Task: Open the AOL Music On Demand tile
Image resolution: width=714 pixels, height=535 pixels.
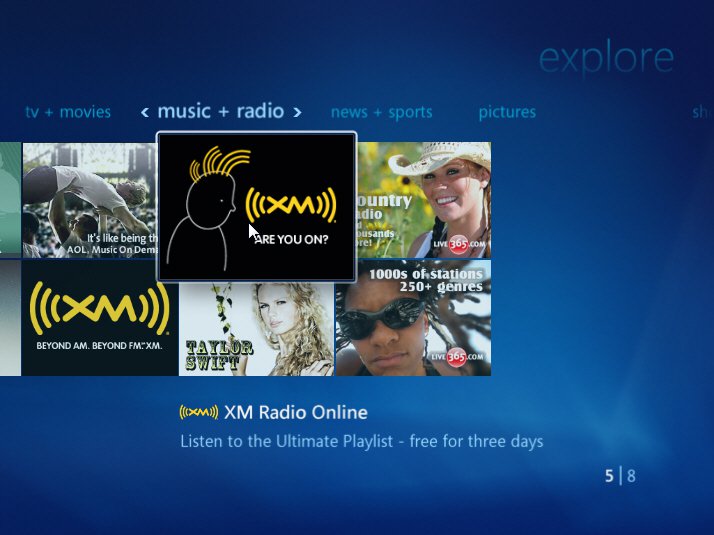Action: (89, 200)
